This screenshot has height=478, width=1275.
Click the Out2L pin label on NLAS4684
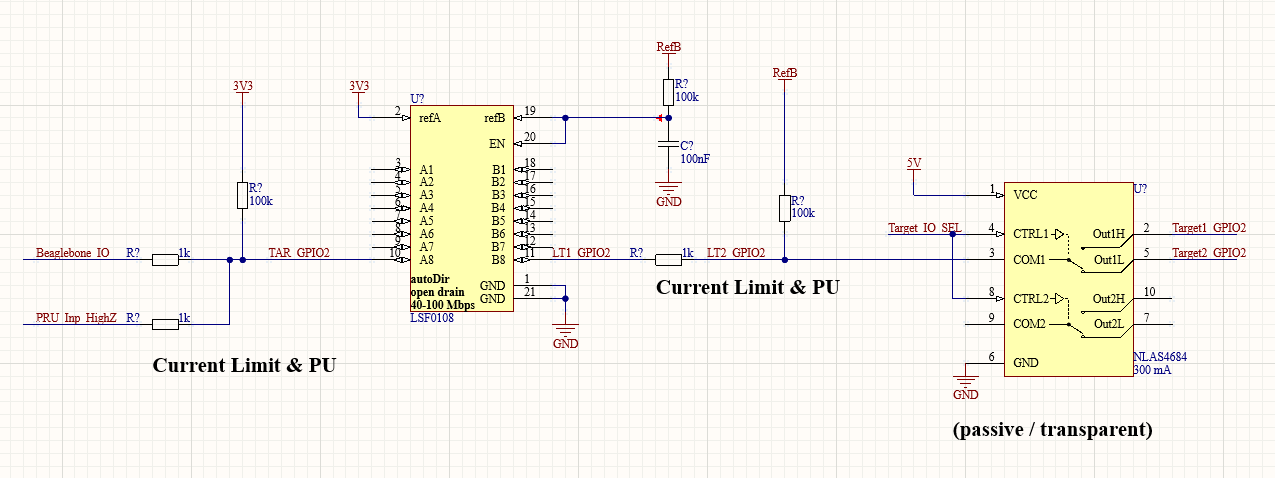point(1109,324)
